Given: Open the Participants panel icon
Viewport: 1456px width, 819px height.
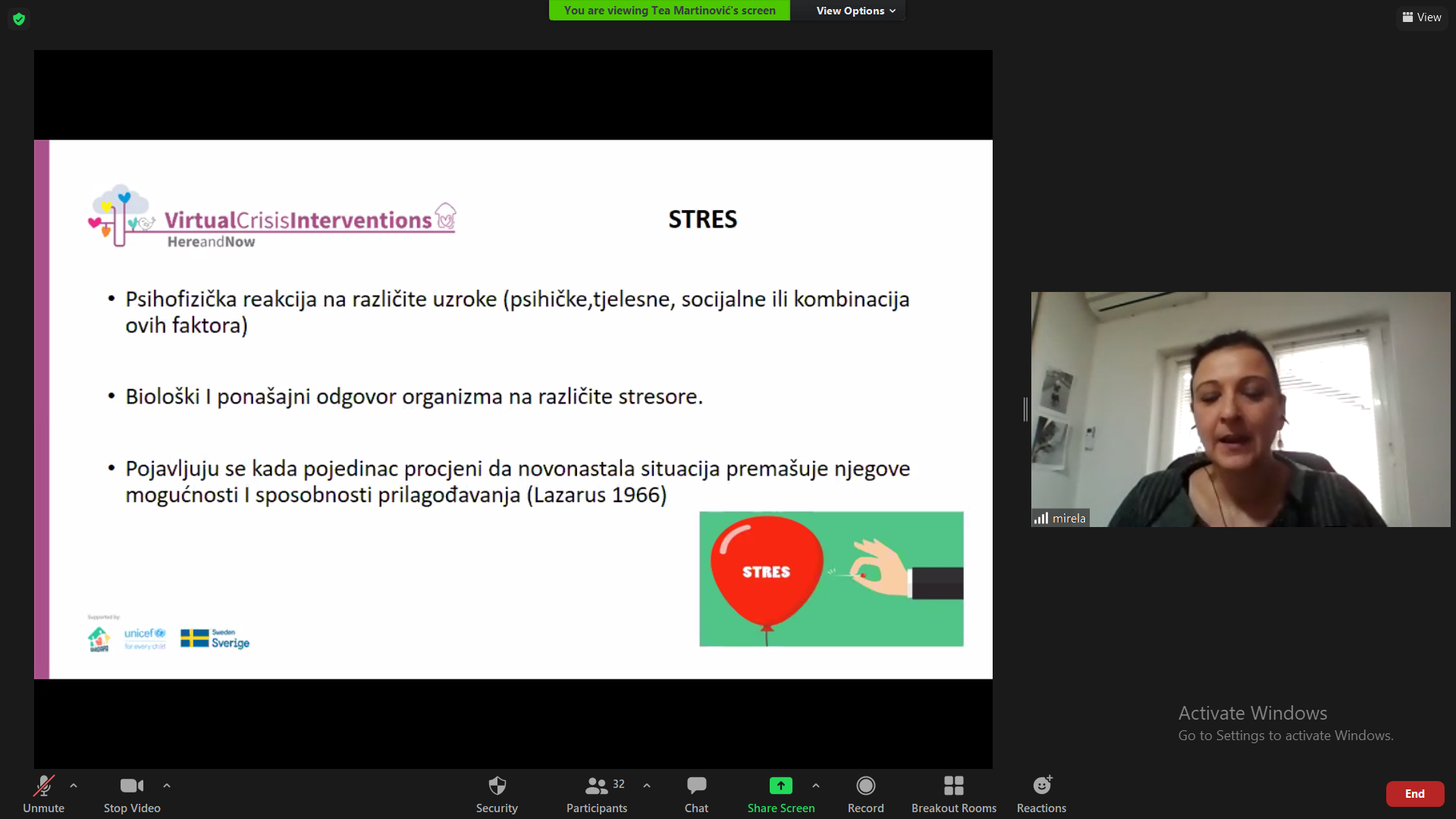Looking at the screenshot, I should 596,786.
